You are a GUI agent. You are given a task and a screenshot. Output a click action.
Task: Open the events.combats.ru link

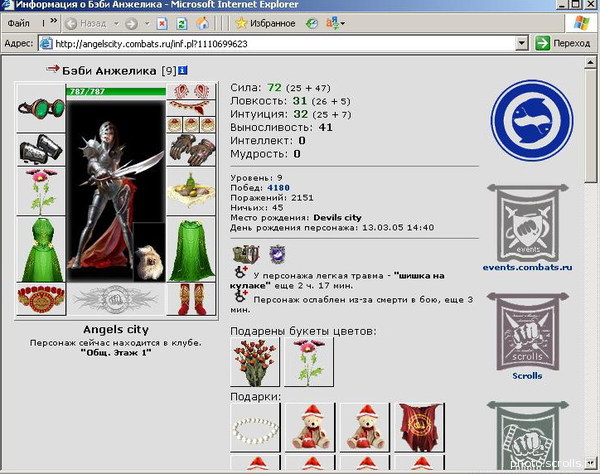click(527, 267)
